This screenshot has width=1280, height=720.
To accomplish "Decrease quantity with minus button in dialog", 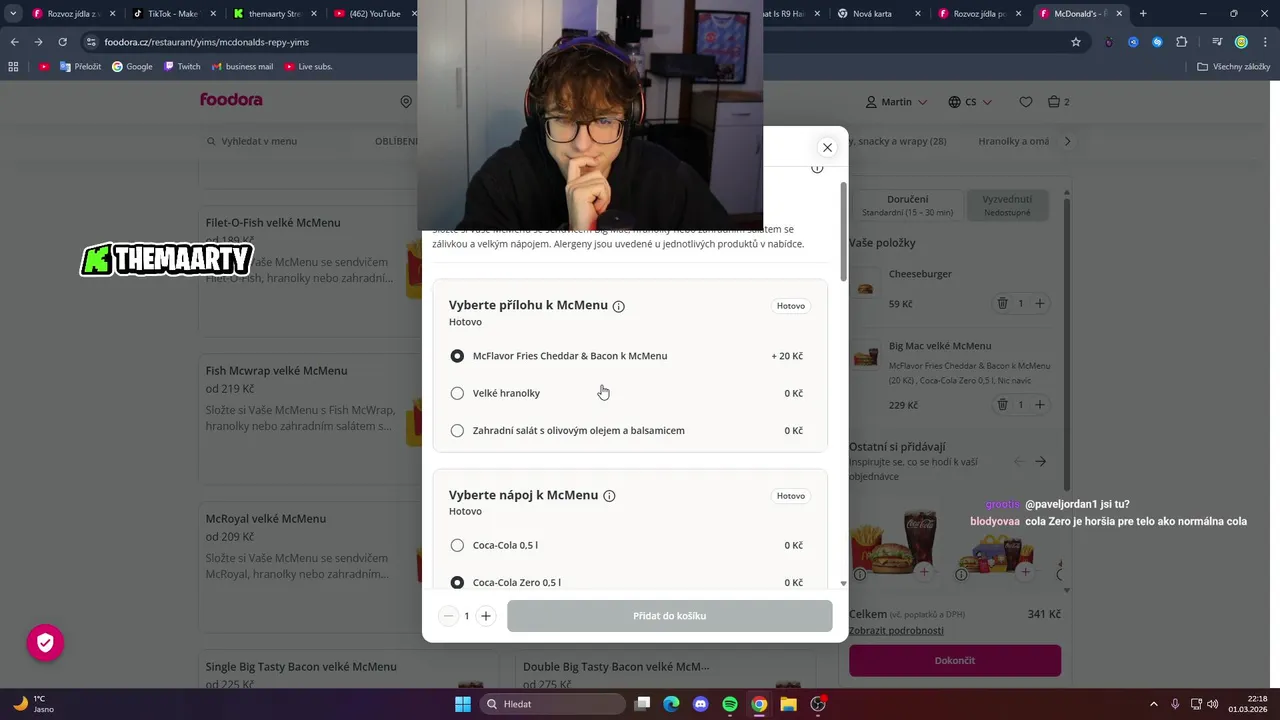I will 448,616.
